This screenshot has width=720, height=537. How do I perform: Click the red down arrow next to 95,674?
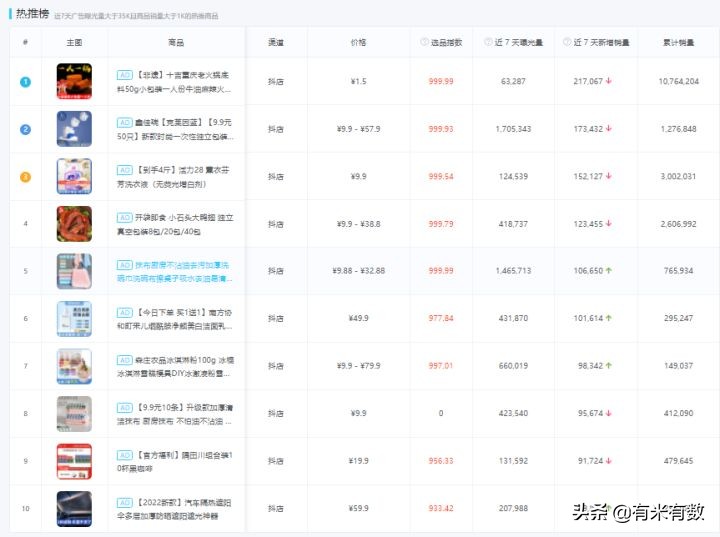click(609, 413)
